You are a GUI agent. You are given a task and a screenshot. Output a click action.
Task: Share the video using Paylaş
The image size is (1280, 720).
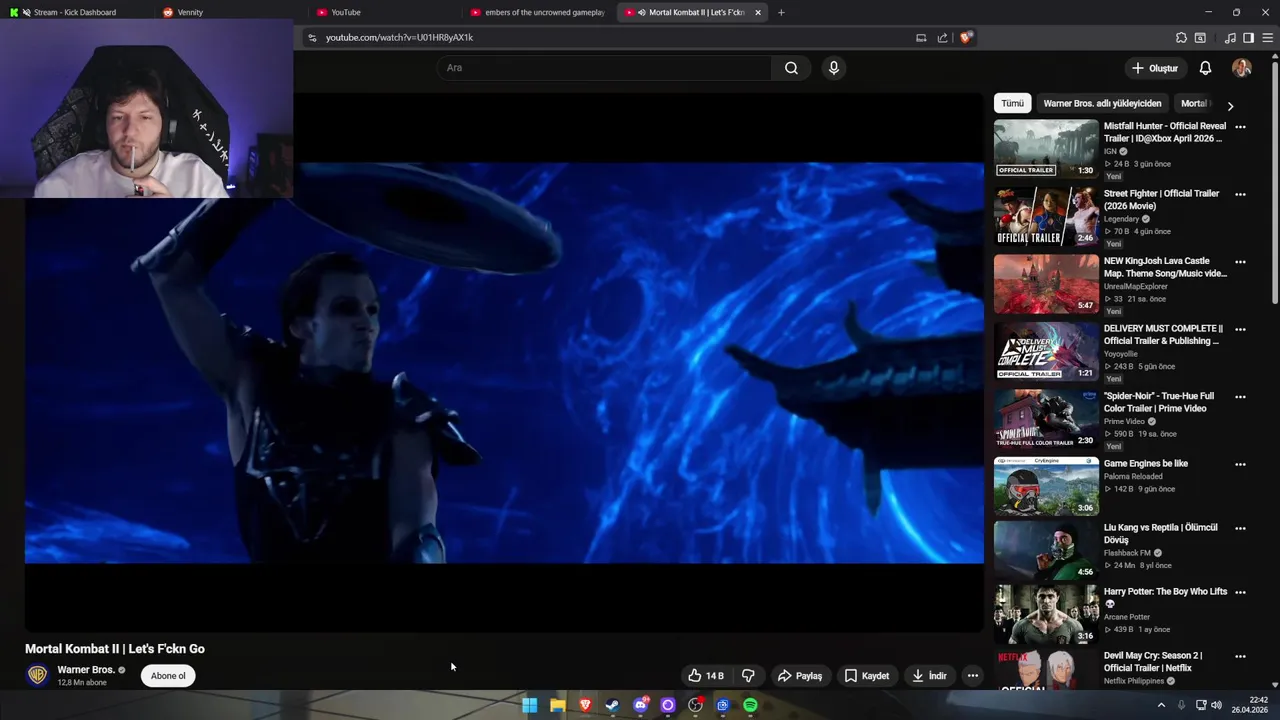click(800, 676)
